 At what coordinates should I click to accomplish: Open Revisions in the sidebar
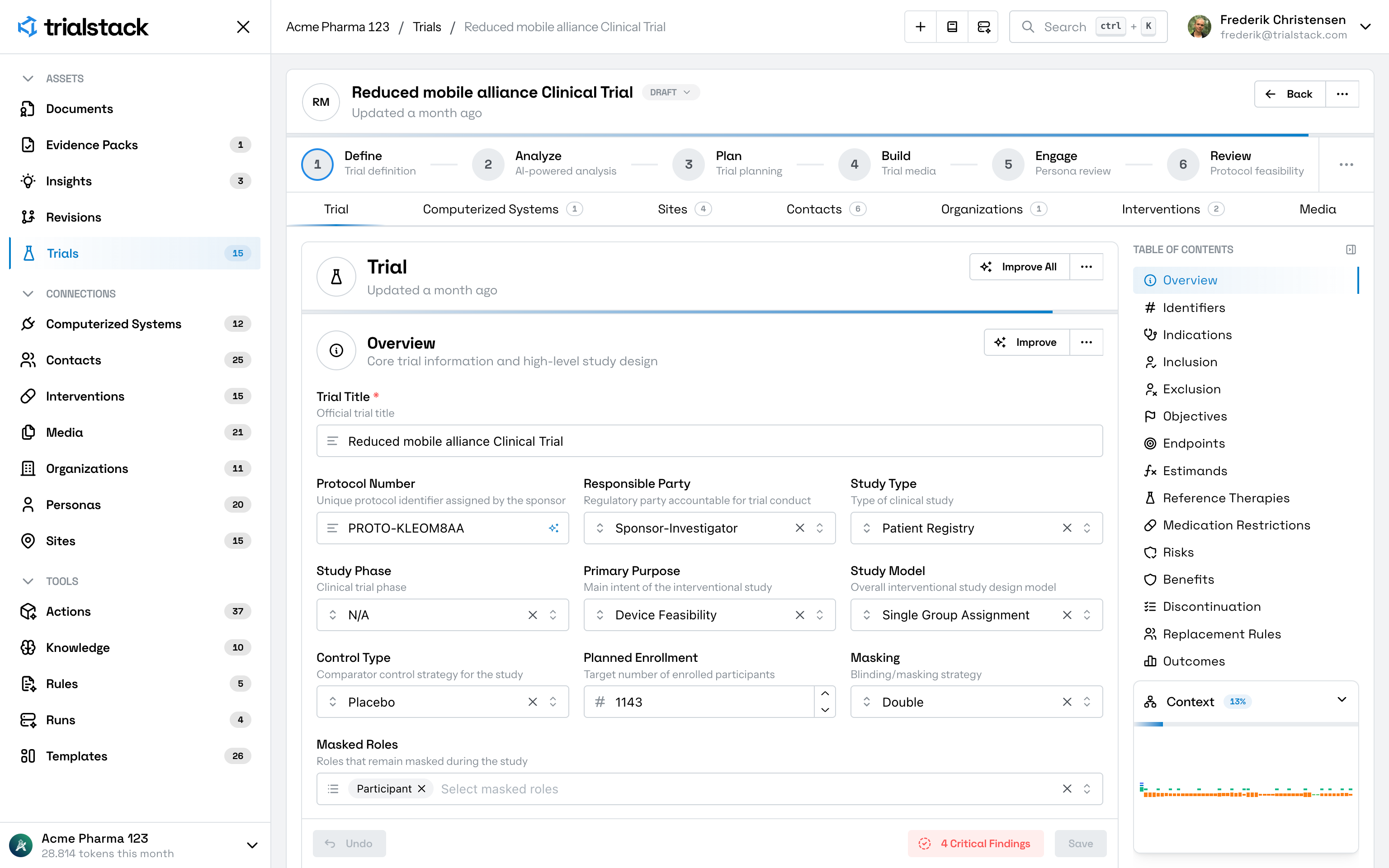pyautogui.click(x=135, y=217)
